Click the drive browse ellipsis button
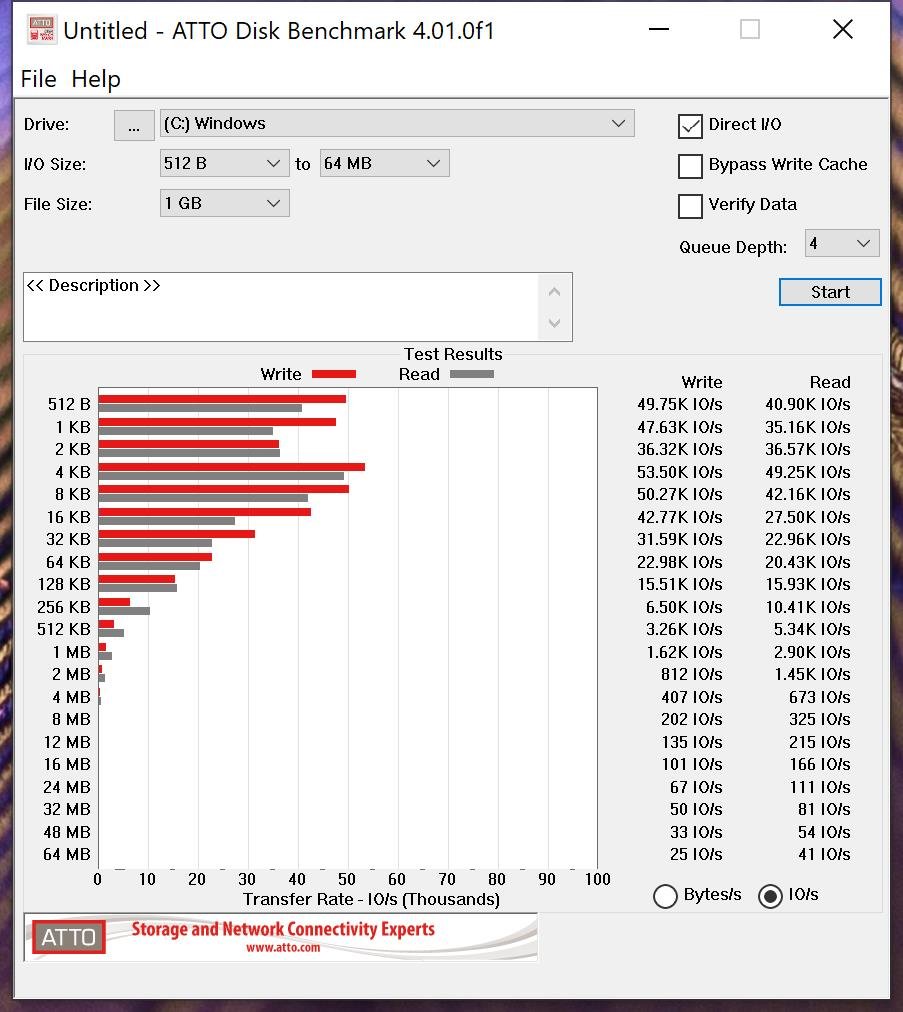Screen dimensions: 903x1012 (x=134, y=125)
